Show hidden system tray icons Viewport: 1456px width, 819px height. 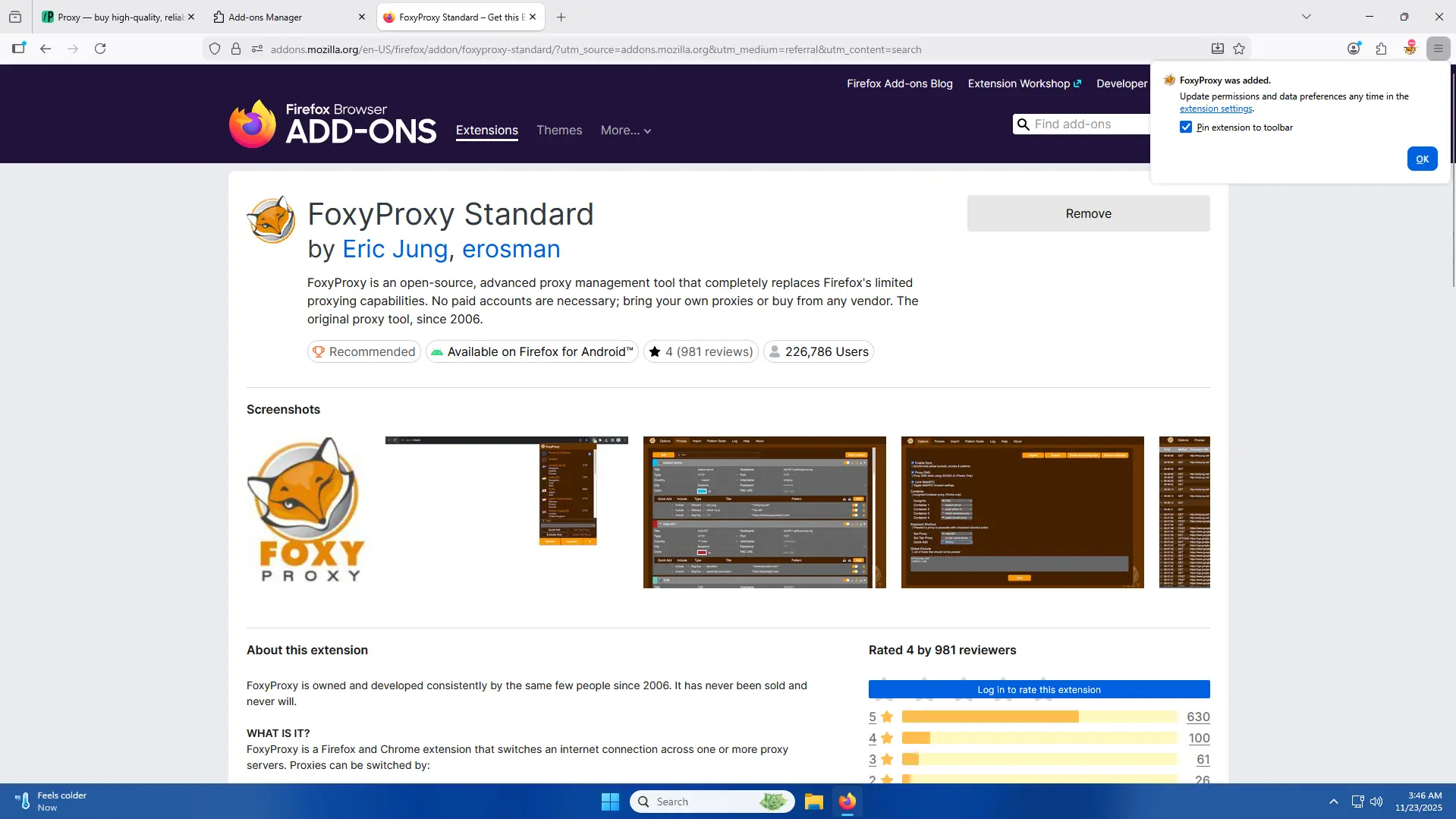tap(1334, 802)
